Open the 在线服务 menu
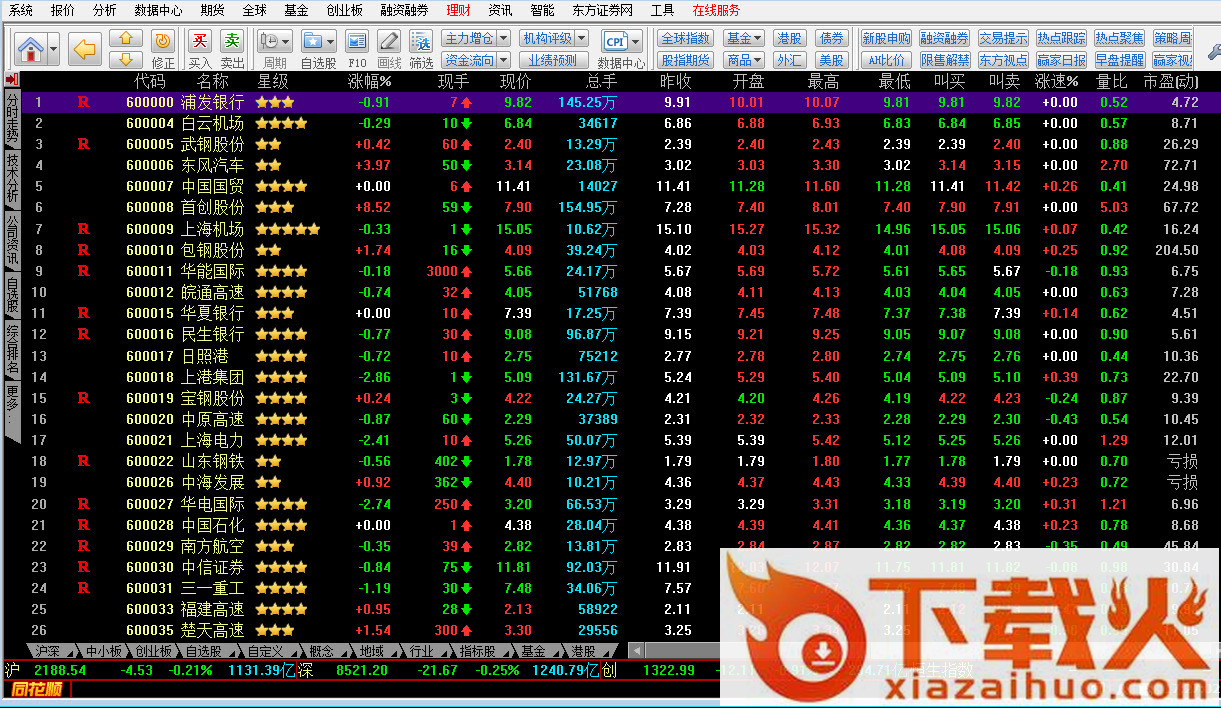Image resolution: width=1221 pixels, height=708 pixels. click(716, 10)
